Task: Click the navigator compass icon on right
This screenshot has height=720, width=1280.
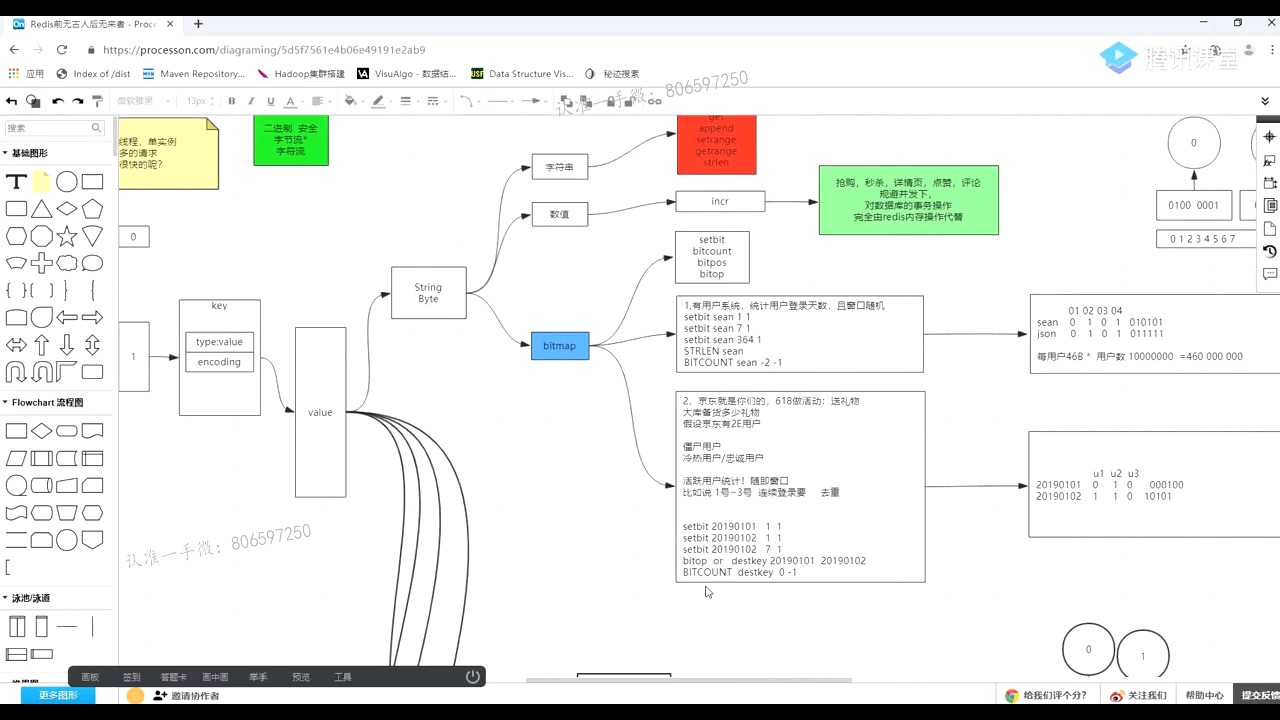Action: pyautogui.click(x=1270, y=137)
